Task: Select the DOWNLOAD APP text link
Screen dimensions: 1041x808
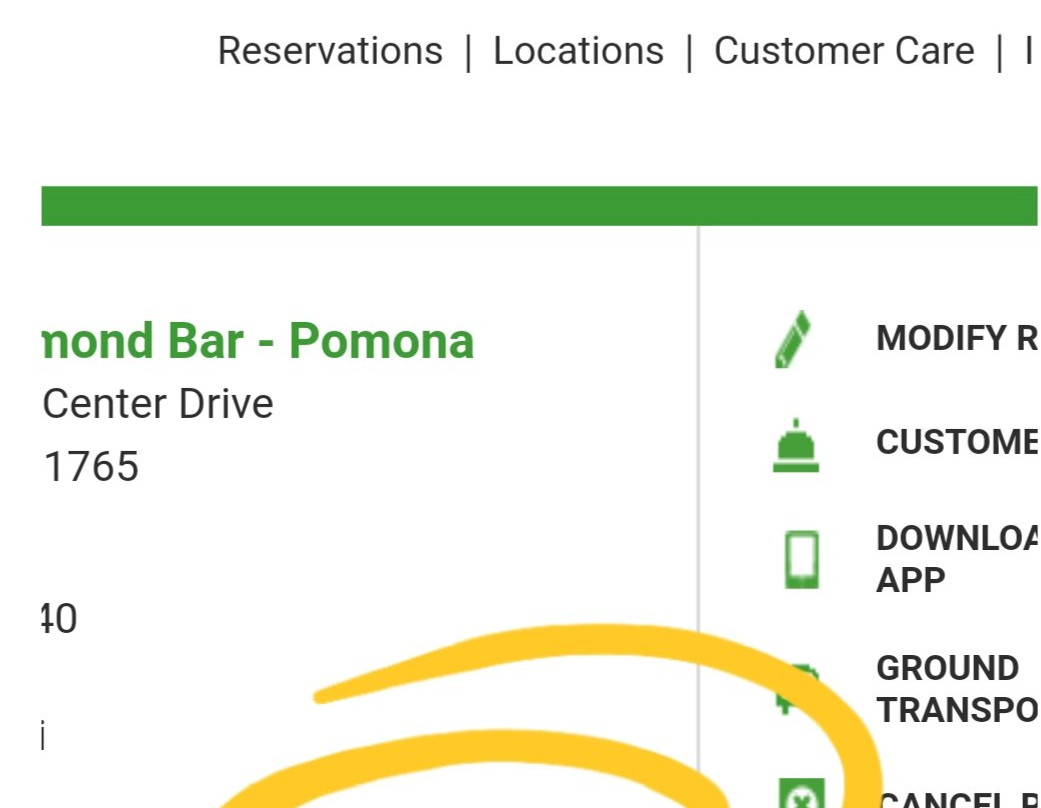Action: 955,559
